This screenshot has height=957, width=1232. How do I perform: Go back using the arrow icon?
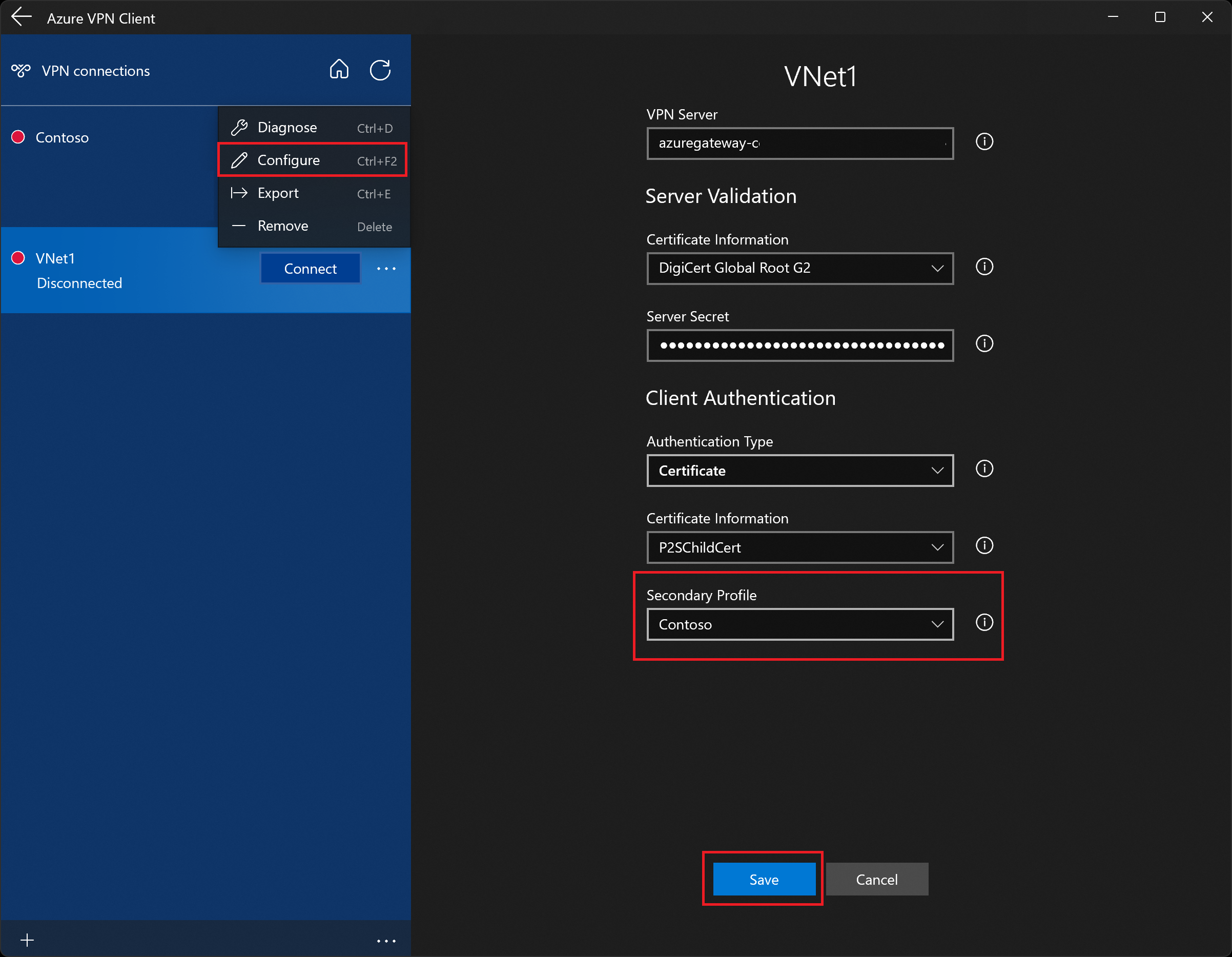(22, 17)
